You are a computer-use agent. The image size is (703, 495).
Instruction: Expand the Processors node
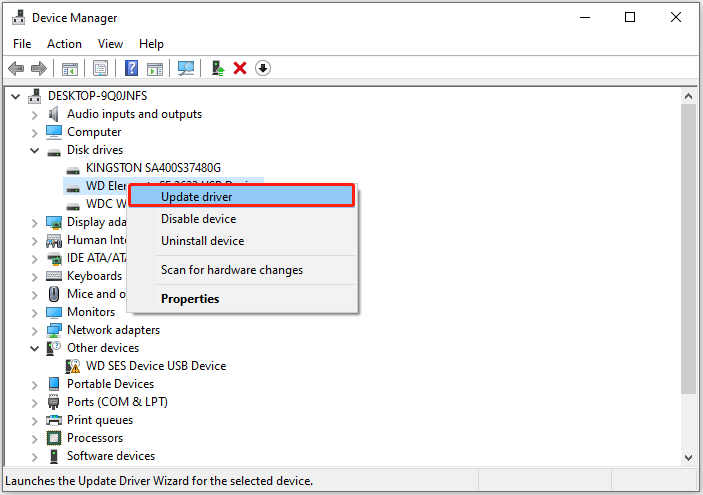pos(35,439)
